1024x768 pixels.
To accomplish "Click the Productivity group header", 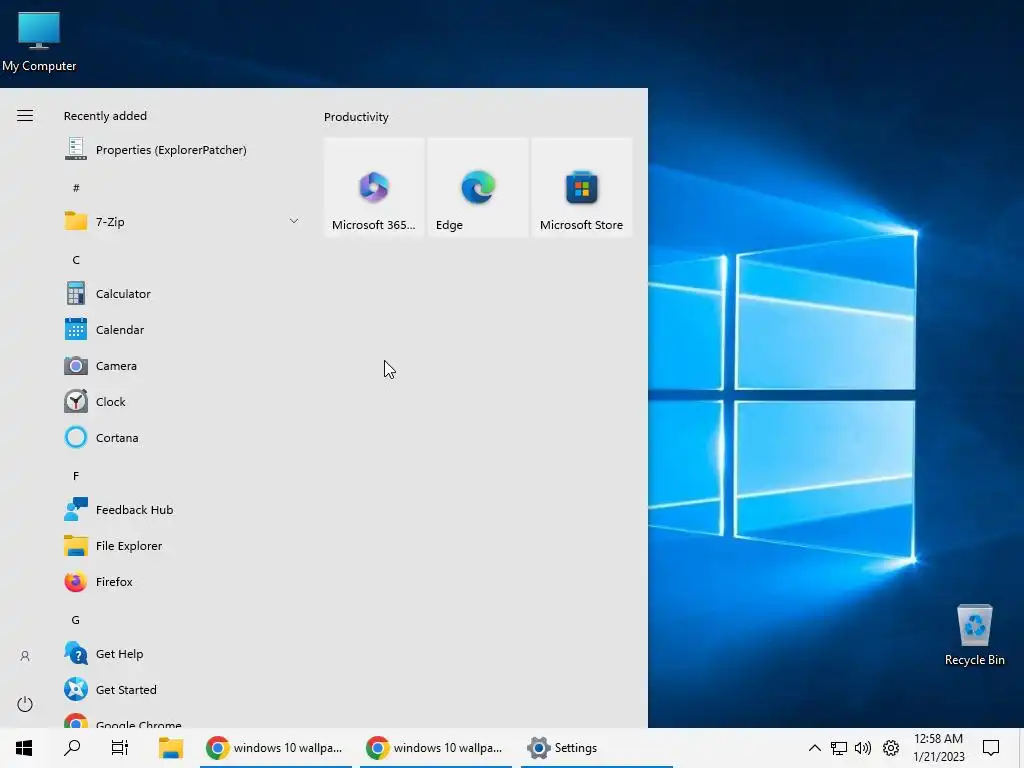I will (x=356, y=117).
